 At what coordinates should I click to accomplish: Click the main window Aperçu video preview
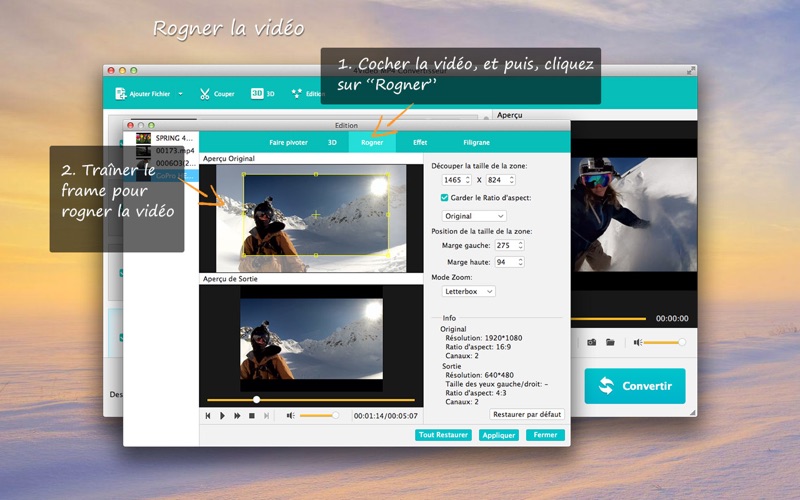pyautogui.click(x=634, y=214)
